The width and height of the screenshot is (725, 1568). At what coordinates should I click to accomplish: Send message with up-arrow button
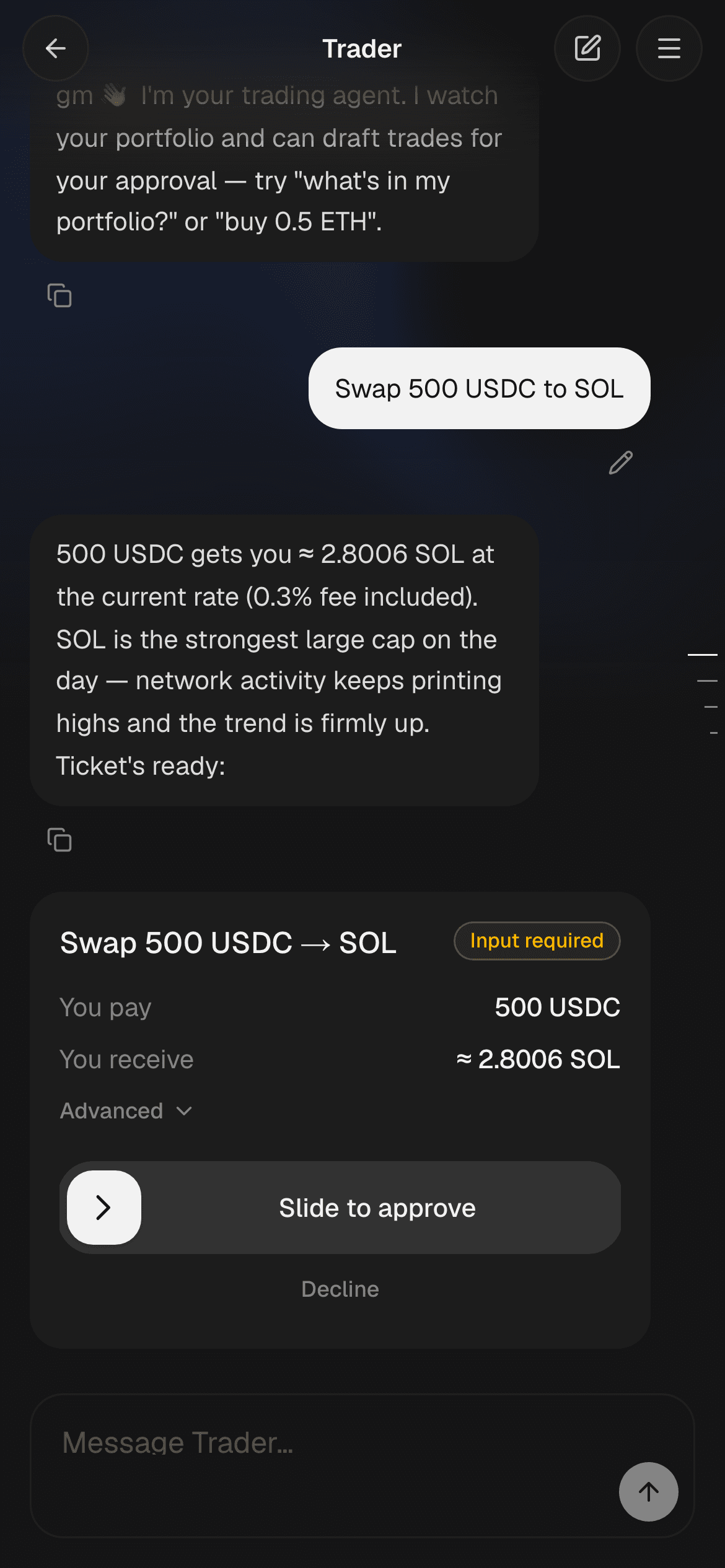(649, 1492)
